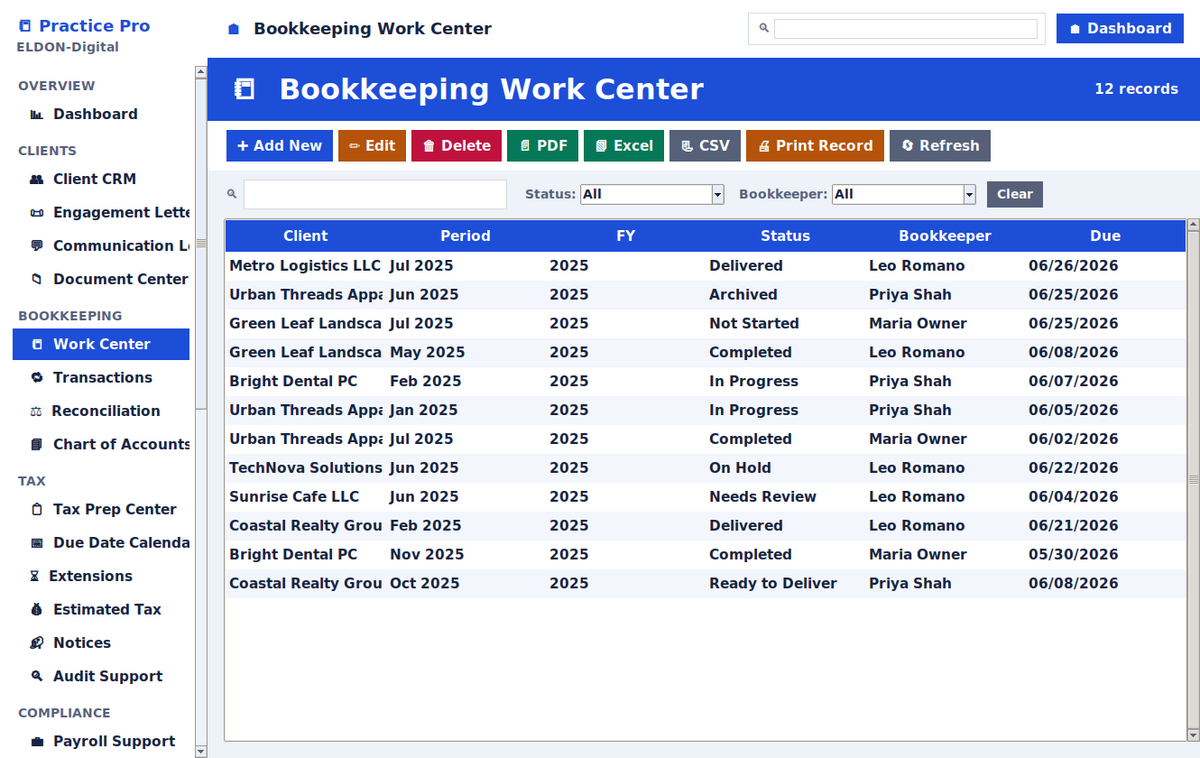The width and height of the screenshot is (1200, 758).
Task: Click the notebook icon in blue header banner
Action: (x=244, y=89)
